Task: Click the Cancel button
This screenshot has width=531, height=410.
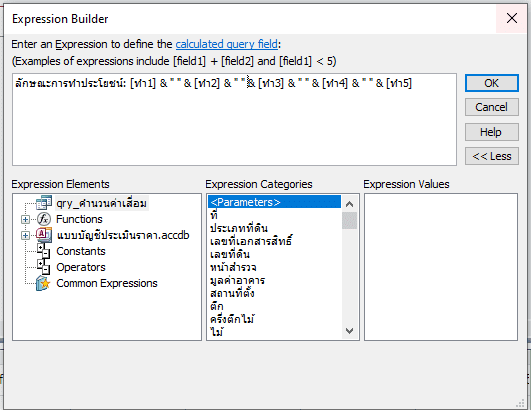Action: click(x=491, y=107)
